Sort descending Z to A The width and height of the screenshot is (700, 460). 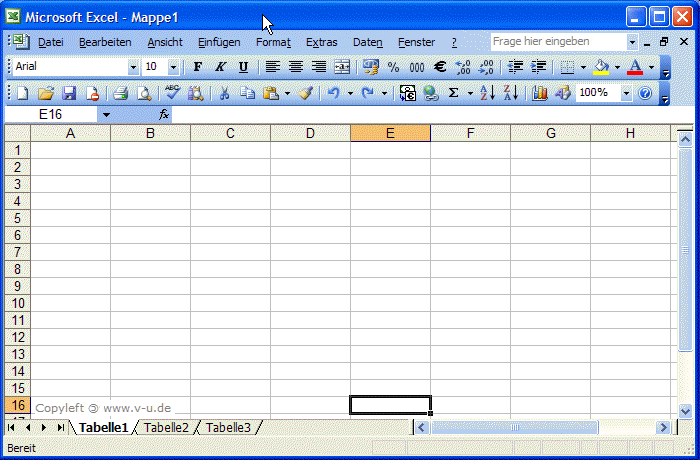click(x=511, y=93)
